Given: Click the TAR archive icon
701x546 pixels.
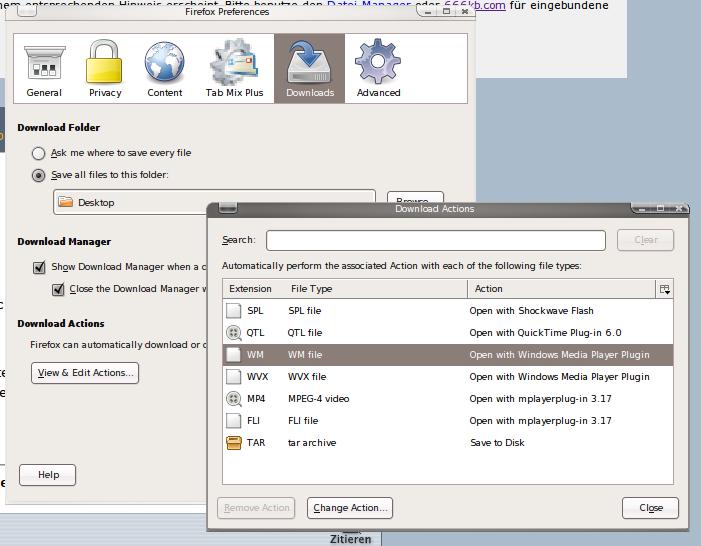Looking at the screenshot, I should (233, 443).
